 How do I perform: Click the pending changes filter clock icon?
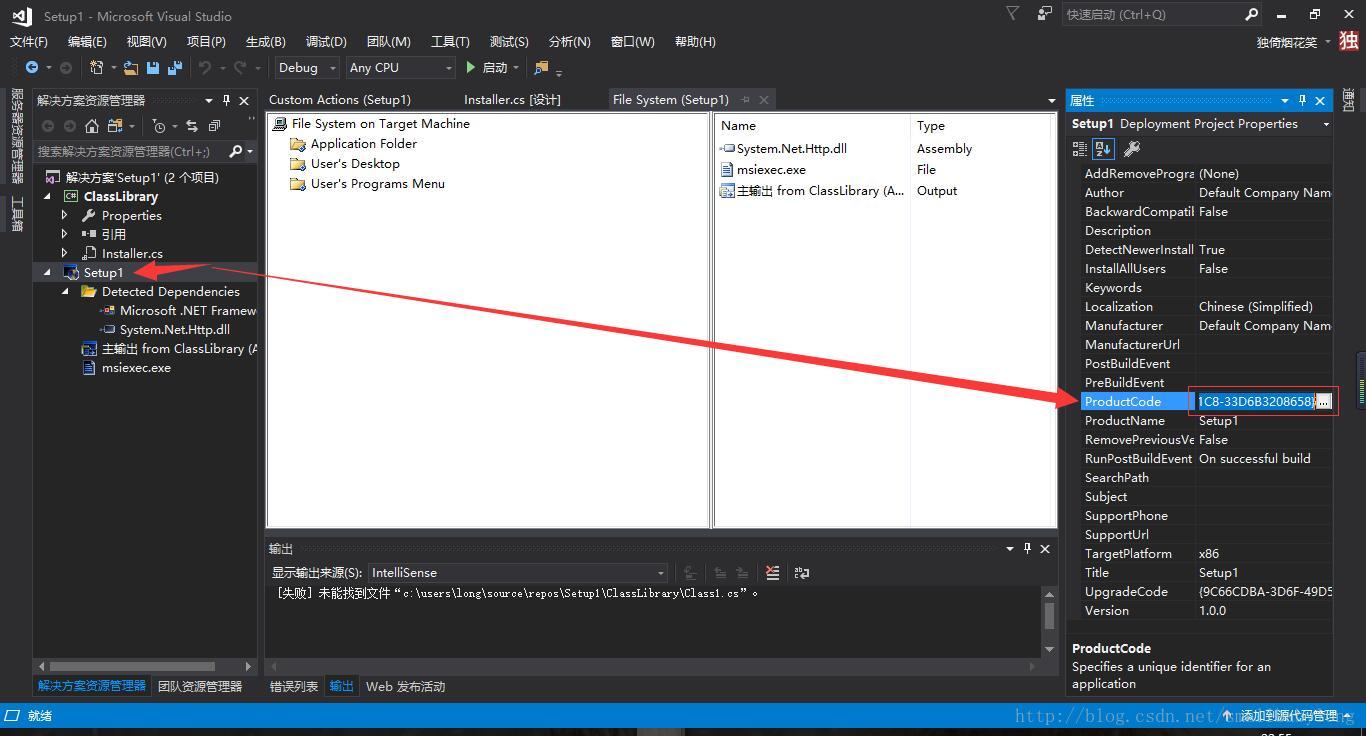pos(159,126)
